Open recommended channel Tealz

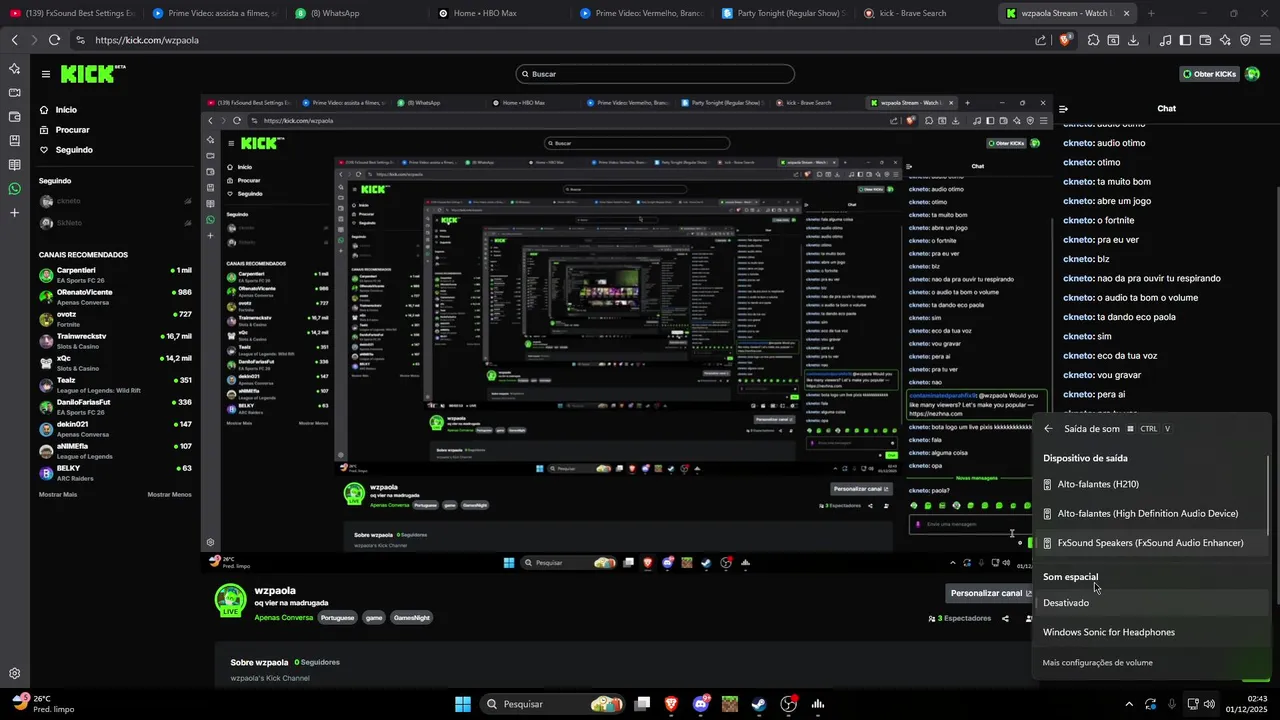point(115,385)
